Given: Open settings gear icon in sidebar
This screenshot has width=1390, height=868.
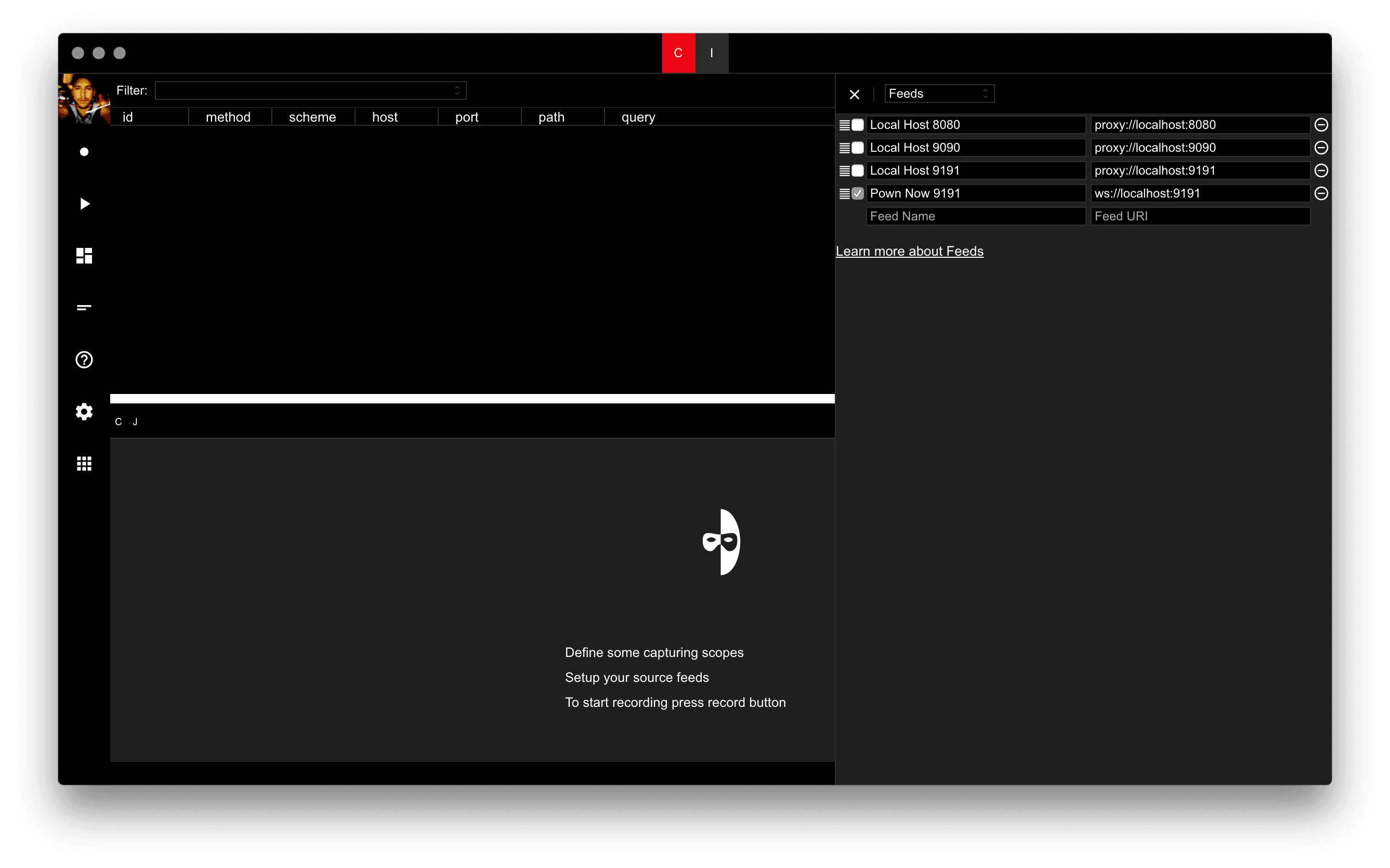Looking at the screenshot, I should click(x=84, y=412).
